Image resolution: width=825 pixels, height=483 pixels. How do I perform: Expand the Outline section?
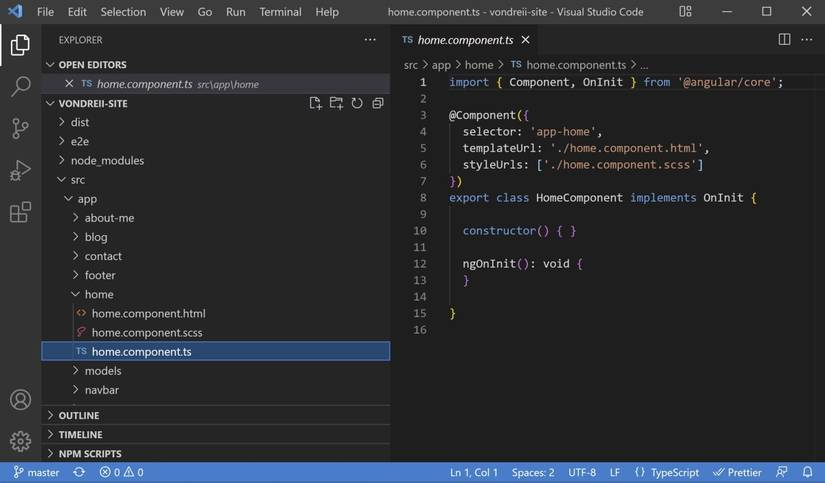[x=216, y=415]
